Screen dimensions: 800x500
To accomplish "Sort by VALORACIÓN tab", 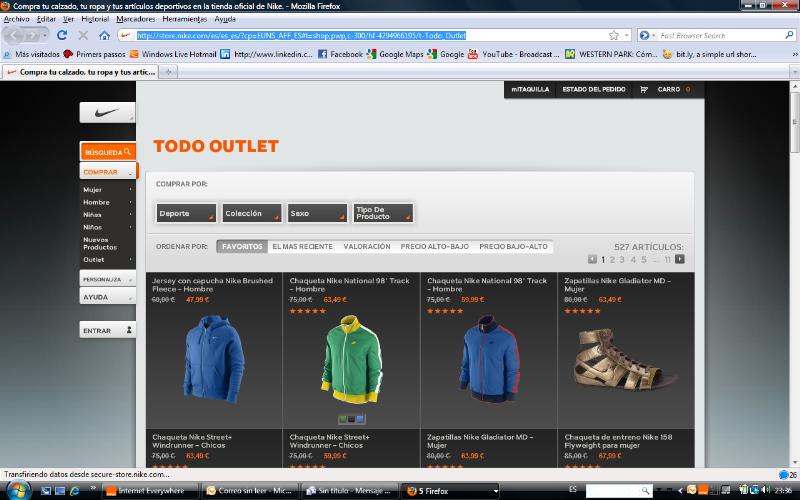I will point(367,246).
